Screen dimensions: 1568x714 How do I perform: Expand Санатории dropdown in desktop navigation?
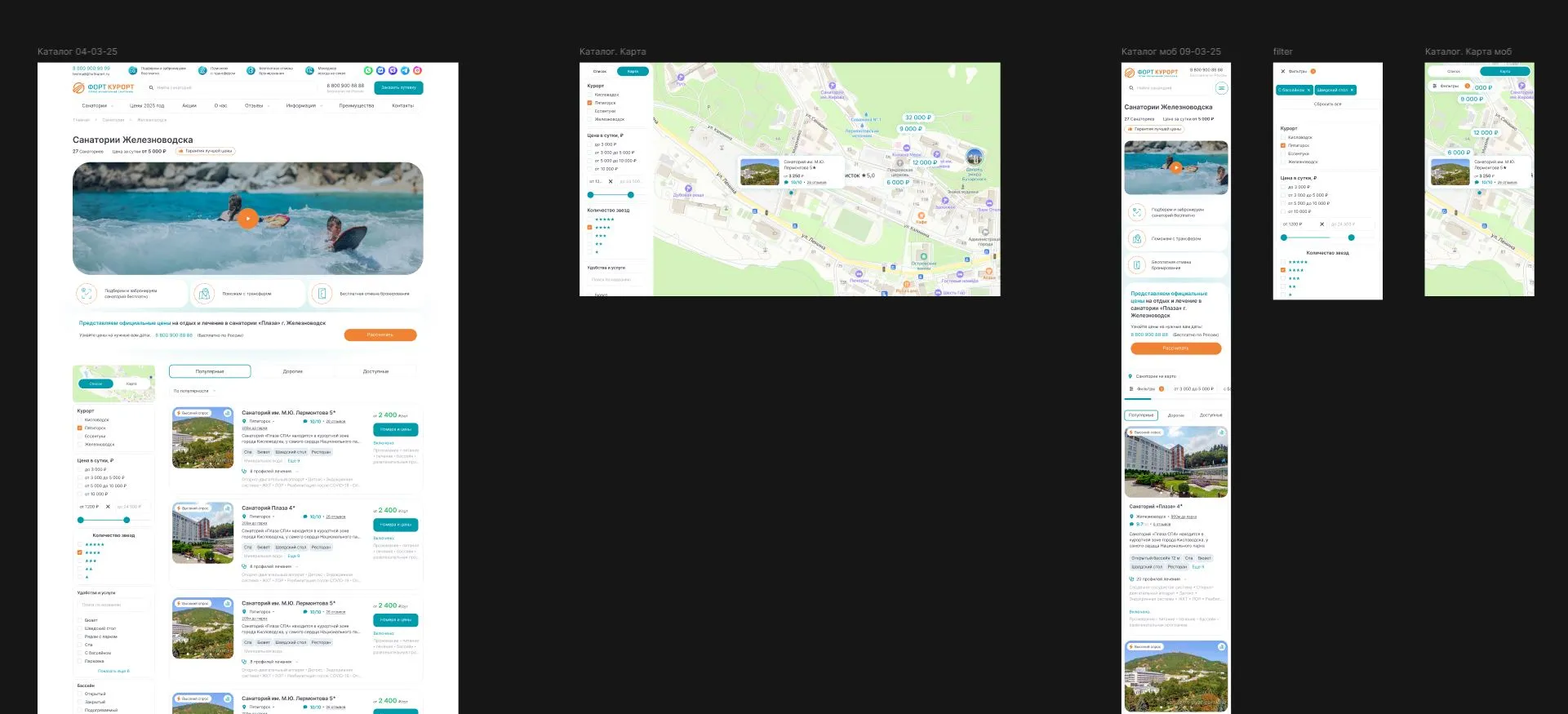[97, 105]
